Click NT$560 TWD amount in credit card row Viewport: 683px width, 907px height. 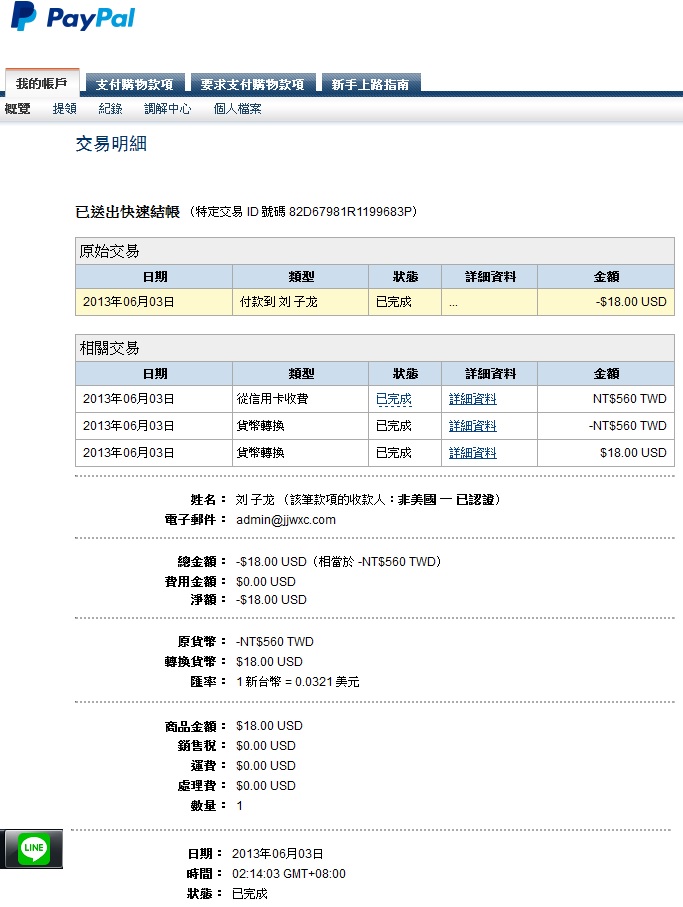click(629, 399)
